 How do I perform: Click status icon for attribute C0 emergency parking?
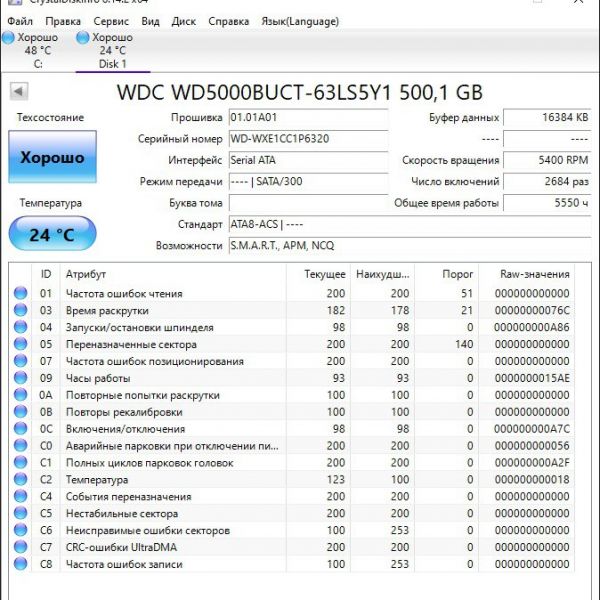21,445
